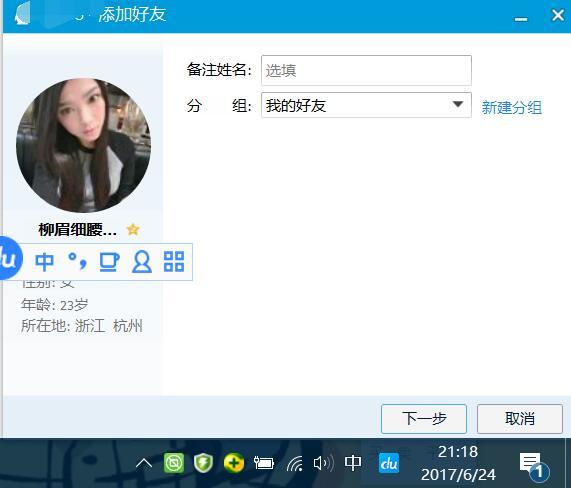571x488 pixels.
Task: Click the 下一步 button
Action: pyautogui.click(x=424, y=419)
